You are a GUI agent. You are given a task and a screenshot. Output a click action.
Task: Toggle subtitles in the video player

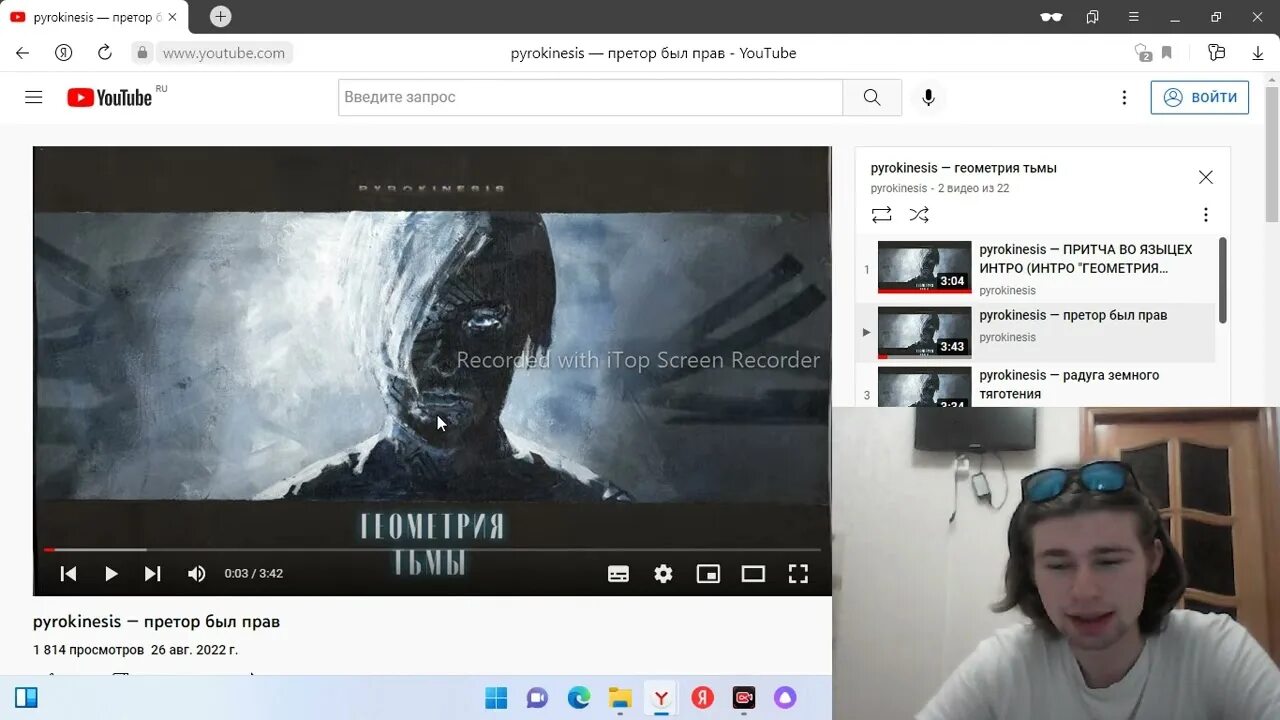point(619,574)
